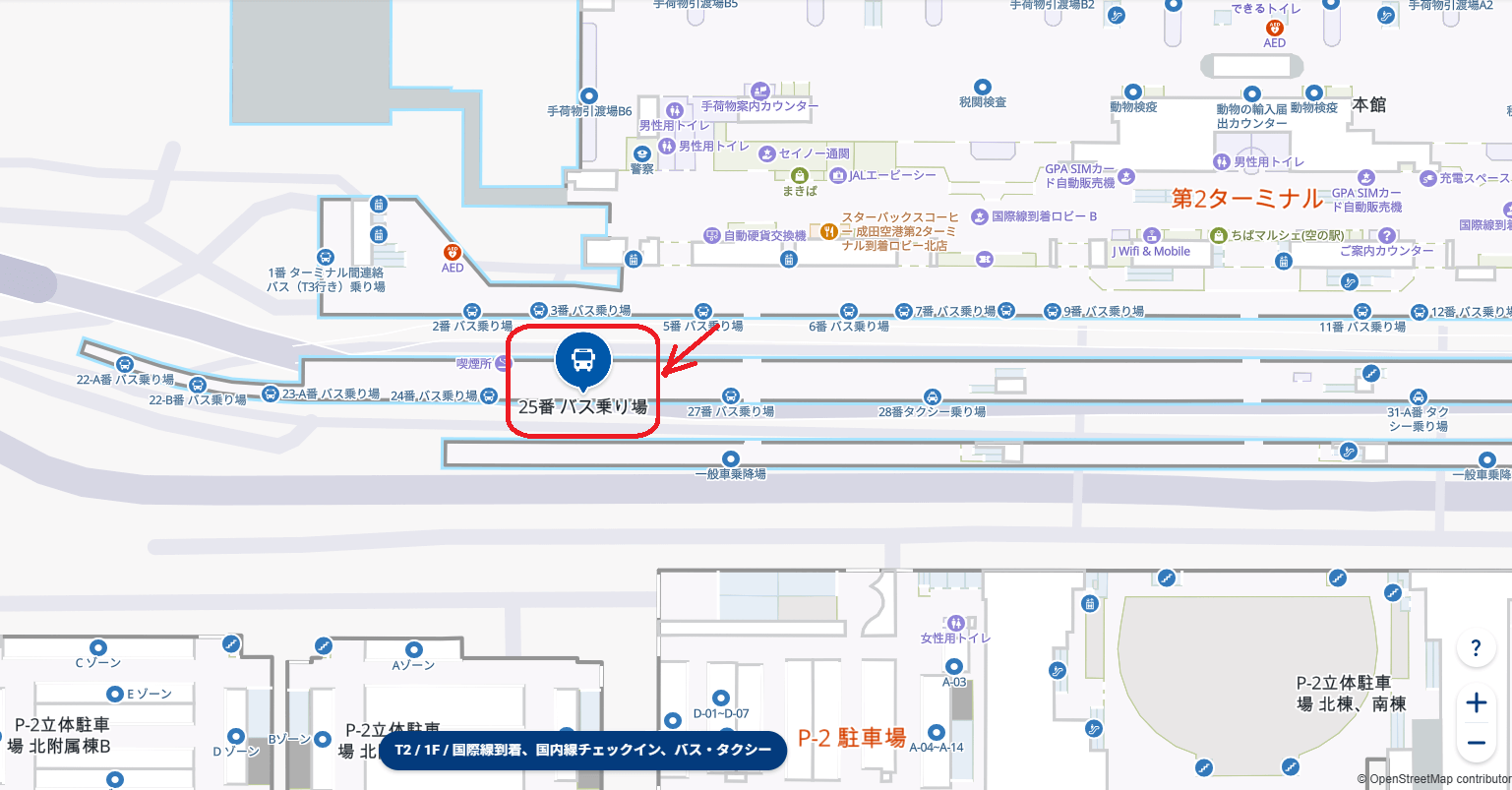Select the まきば shop icon
Viewport: 1512px width, 790px height.
799,175
